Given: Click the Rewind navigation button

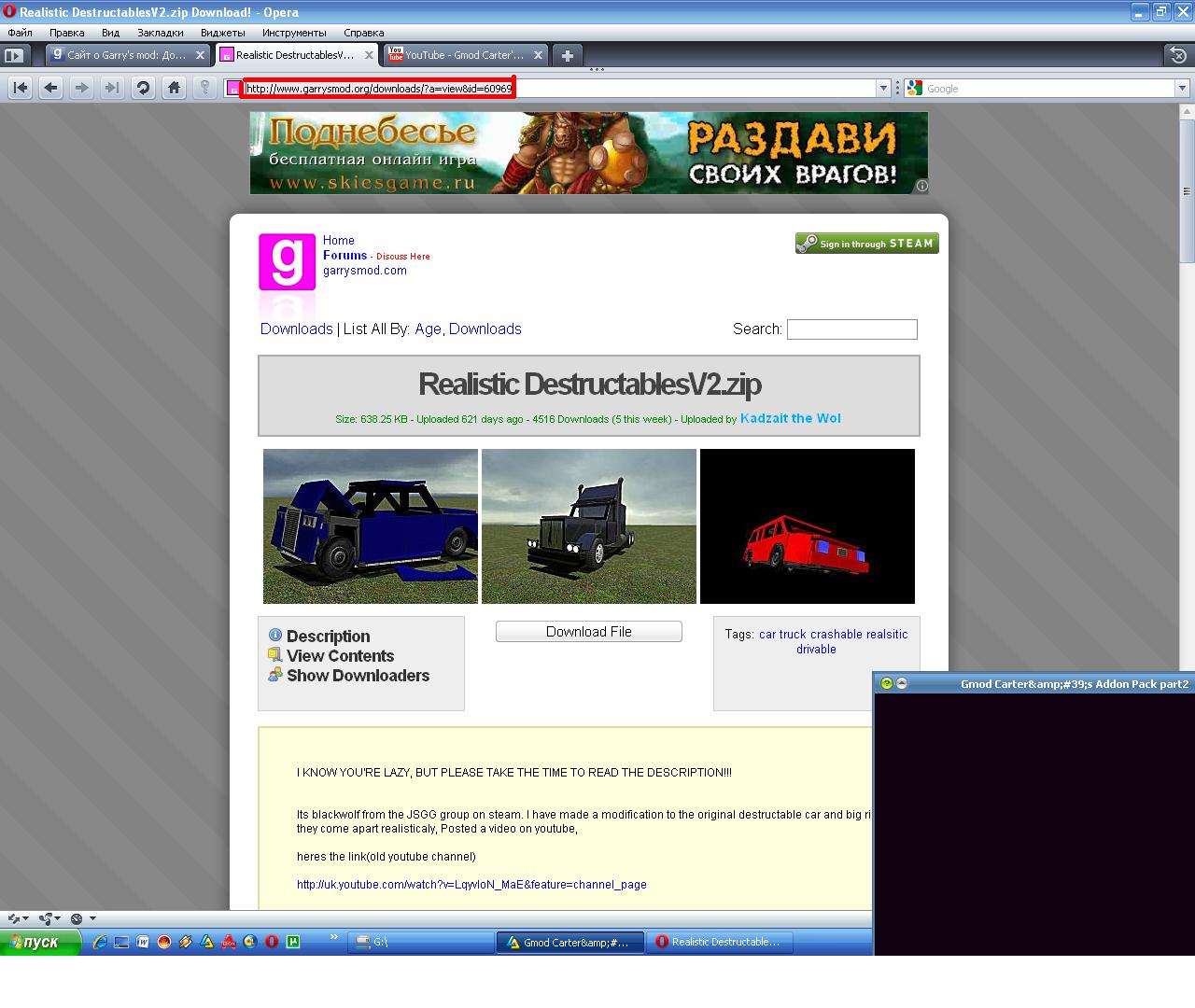Looking at the screenshot, I should pyautogui.click(x=21, y=88).
